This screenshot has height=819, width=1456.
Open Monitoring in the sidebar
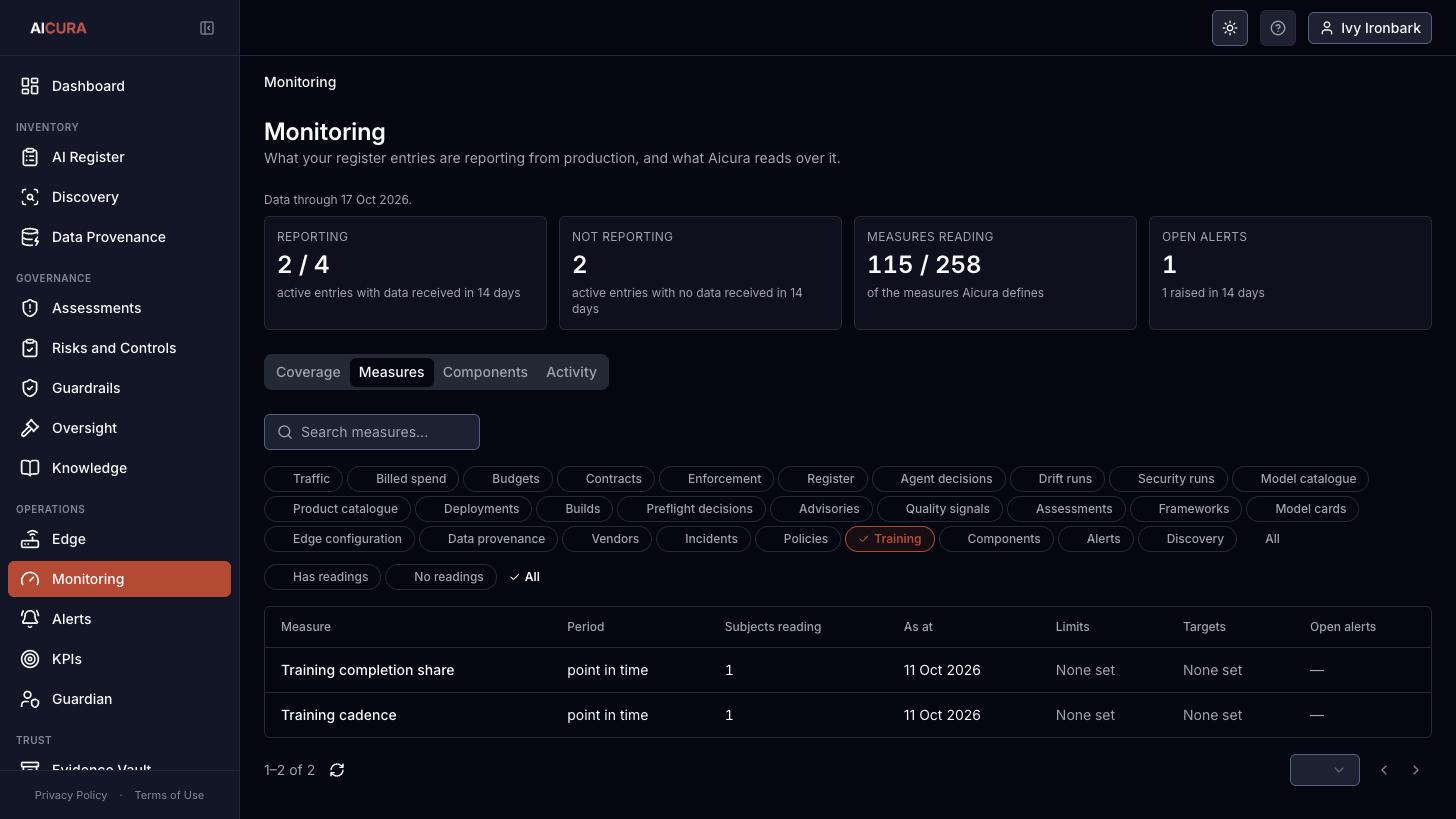pos(119,579)
